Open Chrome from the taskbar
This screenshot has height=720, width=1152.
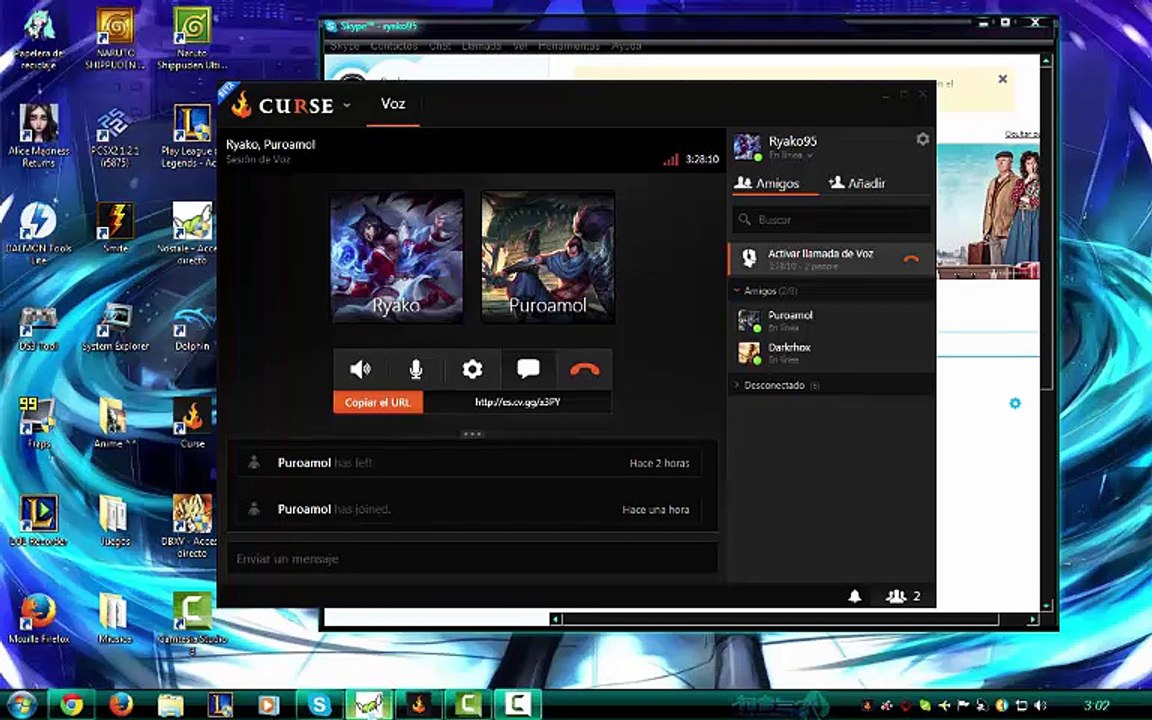[x=71, y=705]
